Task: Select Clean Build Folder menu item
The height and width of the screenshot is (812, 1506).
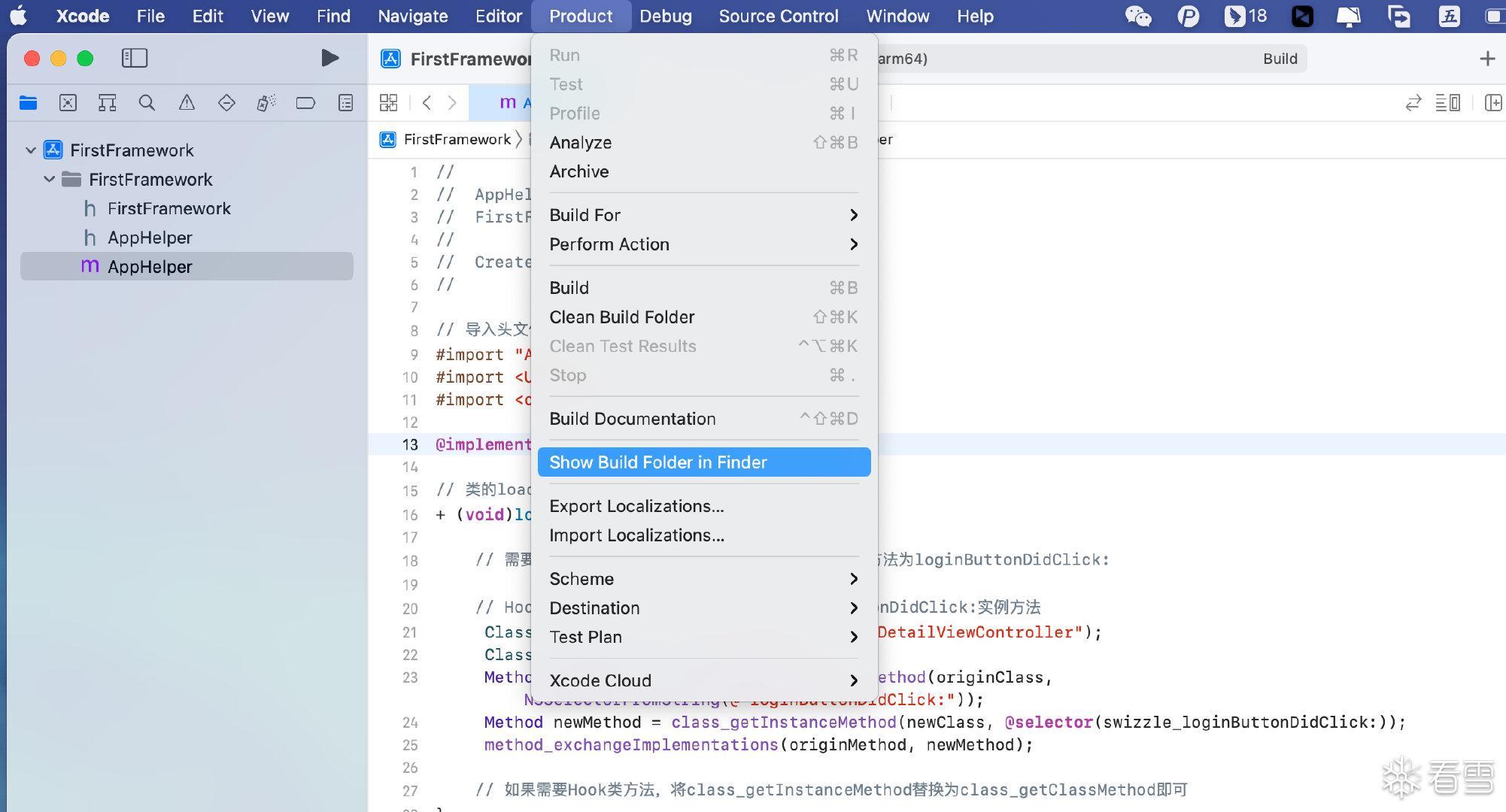Action: [x=622, y=317]
